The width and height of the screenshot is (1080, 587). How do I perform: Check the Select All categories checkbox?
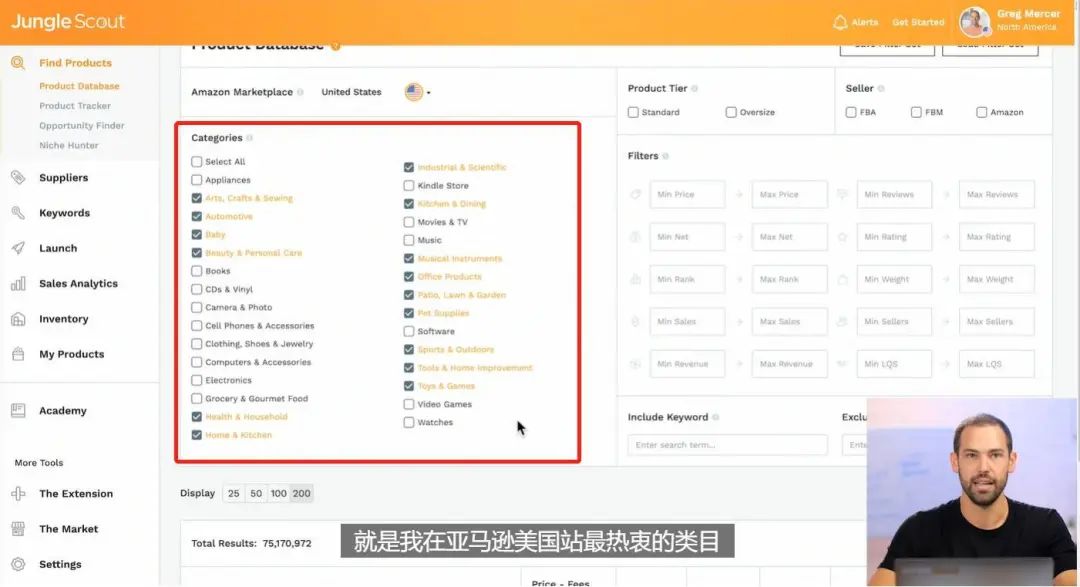tap(196, 162)
